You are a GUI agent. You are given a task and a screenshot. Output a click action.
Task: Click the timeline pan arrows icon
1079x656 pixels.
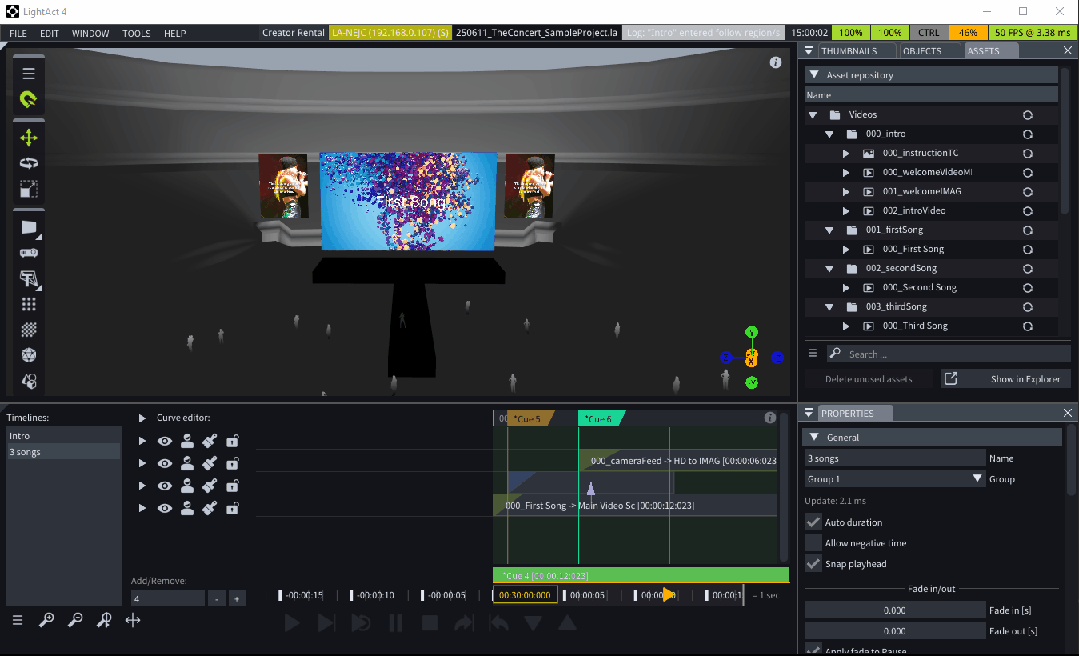pos(133,620)
